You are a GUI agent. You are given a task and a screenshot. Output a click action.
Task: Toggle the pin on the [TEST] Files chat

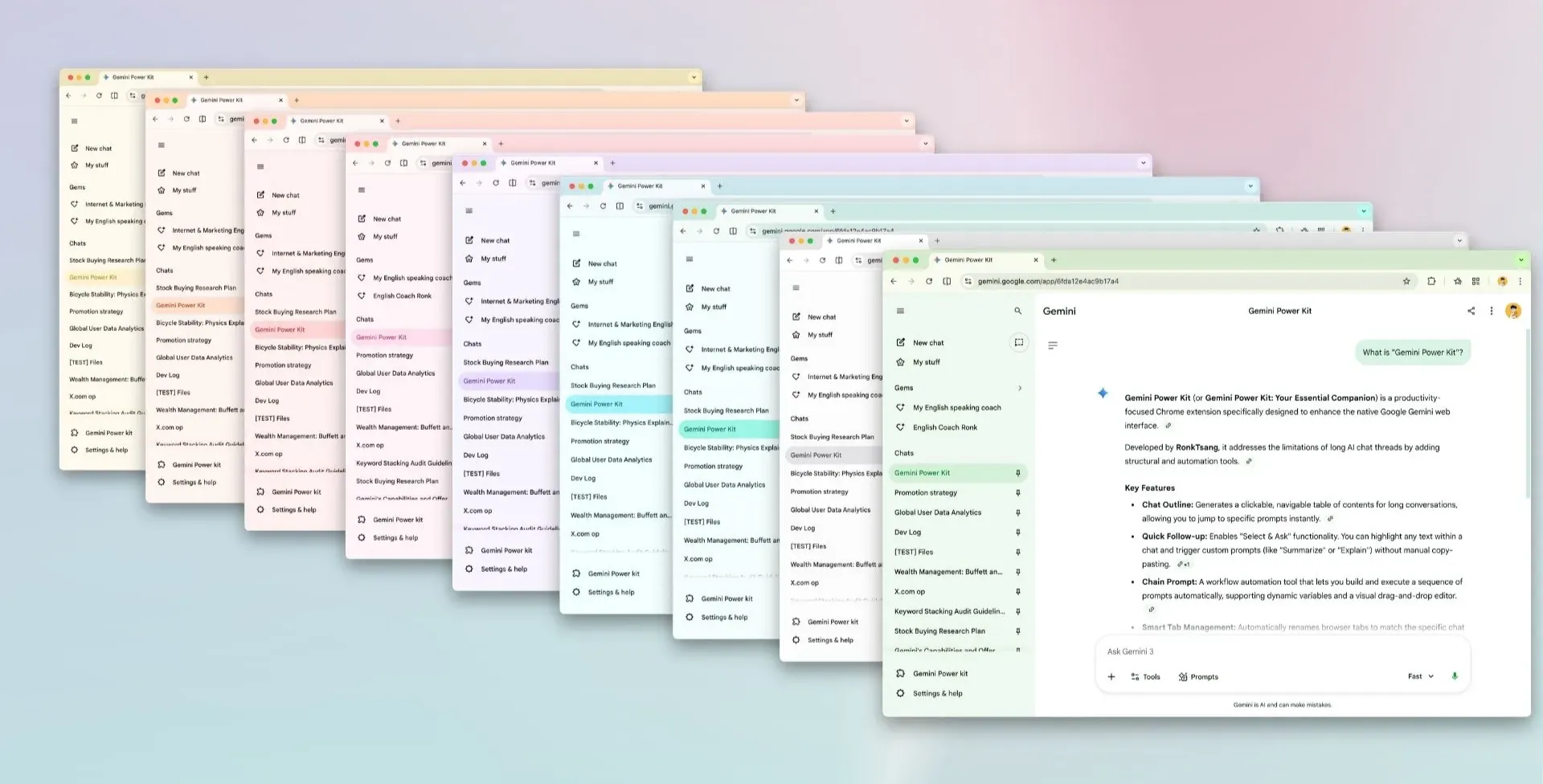tap(1018, 552)
